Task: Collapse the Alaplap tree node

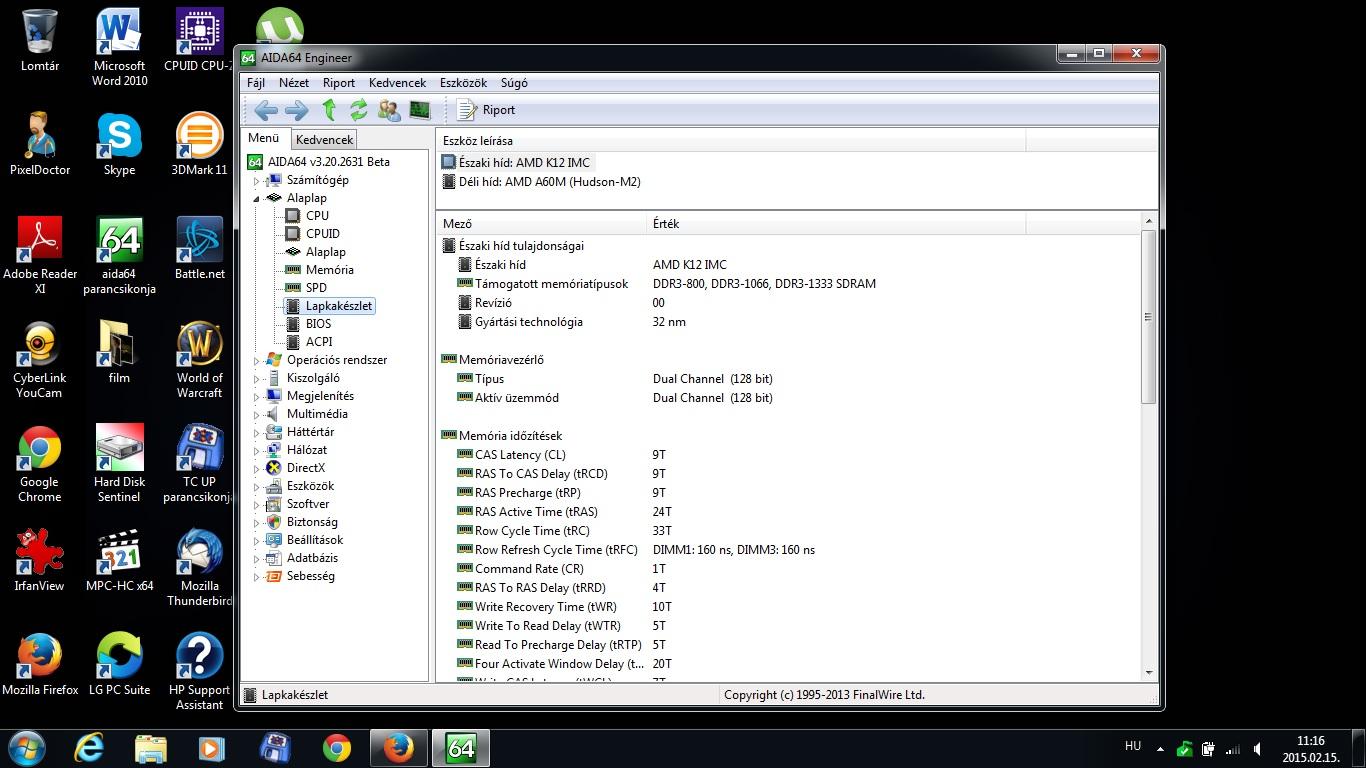Action: 256,198
